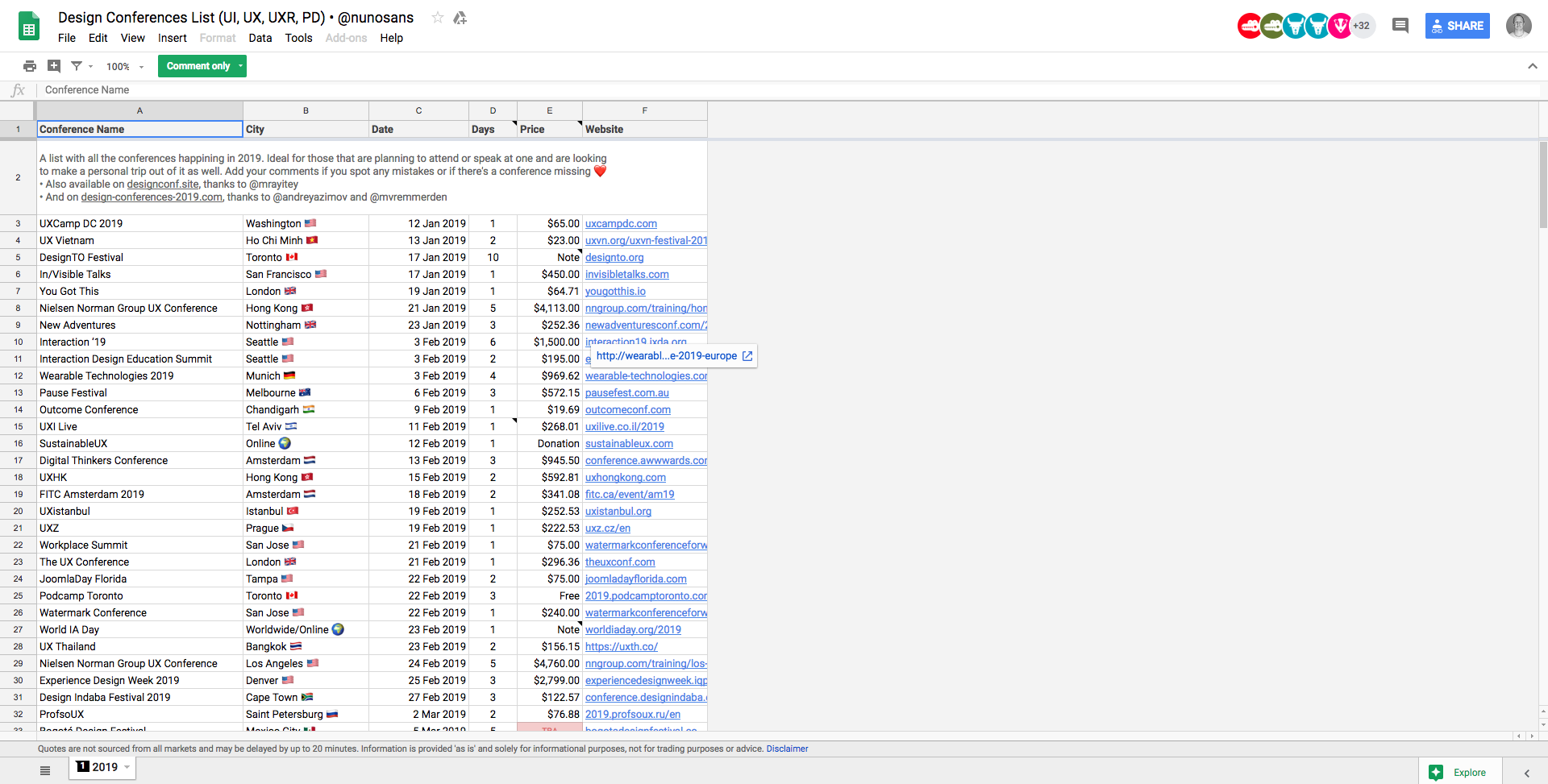Click the Explore button label
This screenshot has width=1548, height=784.
(1470, 773)
